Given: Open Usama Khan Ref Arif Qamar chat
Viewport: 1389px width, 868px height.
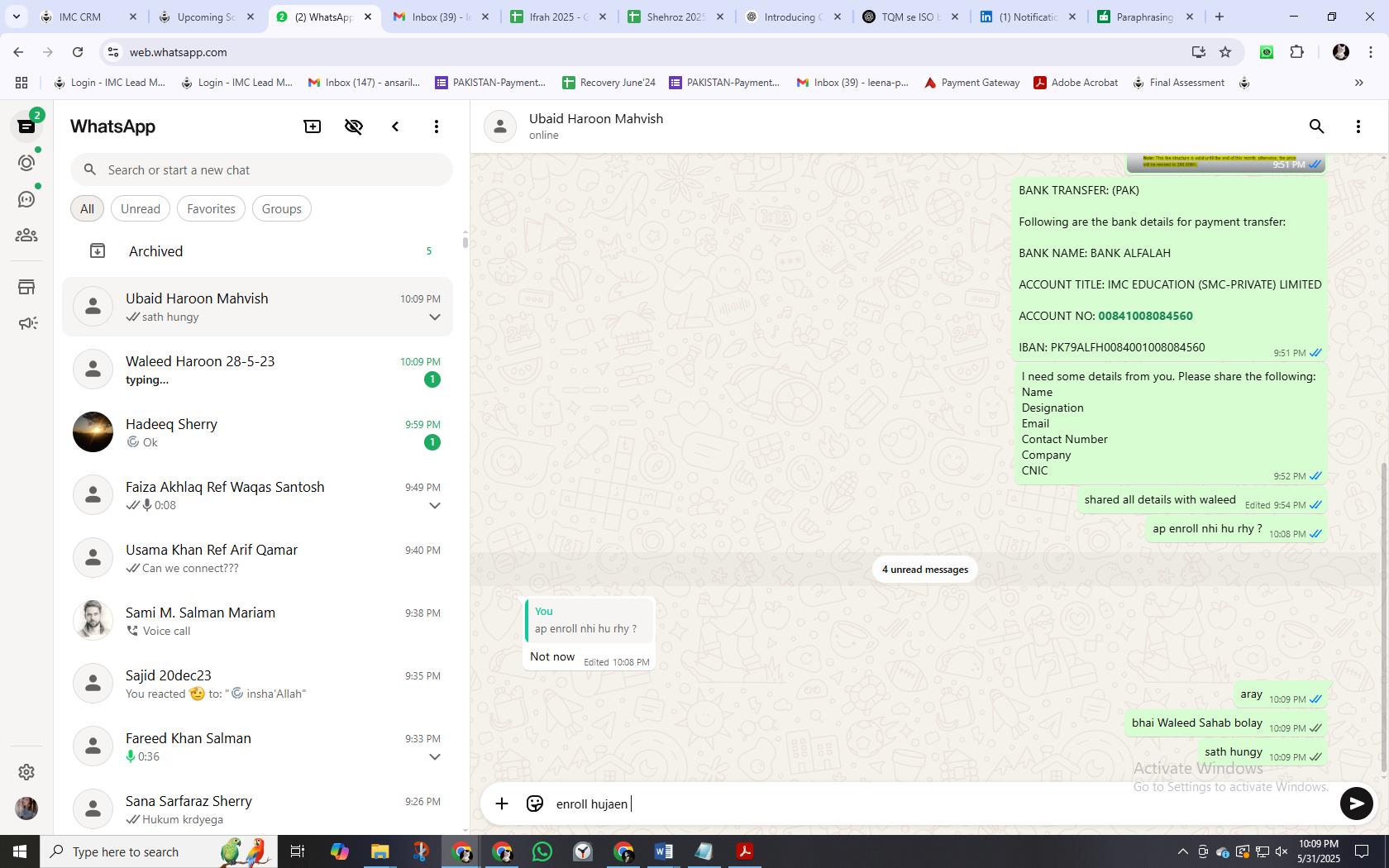Looking at the screenshot, I should (257, 558).
